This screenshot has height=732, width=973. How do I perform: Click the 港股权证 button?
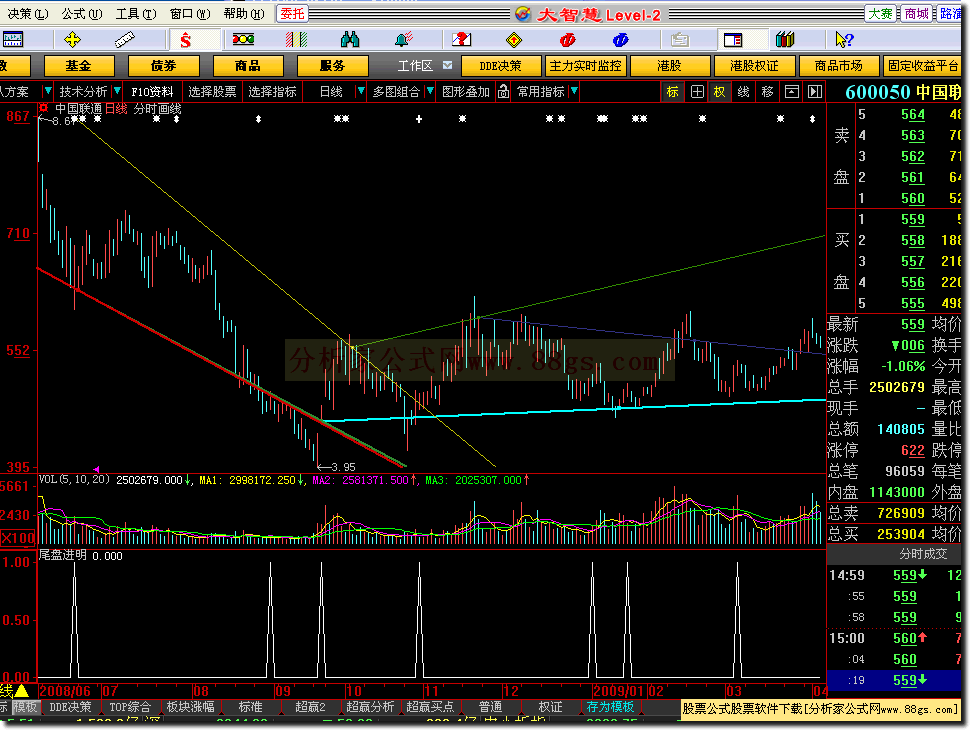(x=754, y=66)
